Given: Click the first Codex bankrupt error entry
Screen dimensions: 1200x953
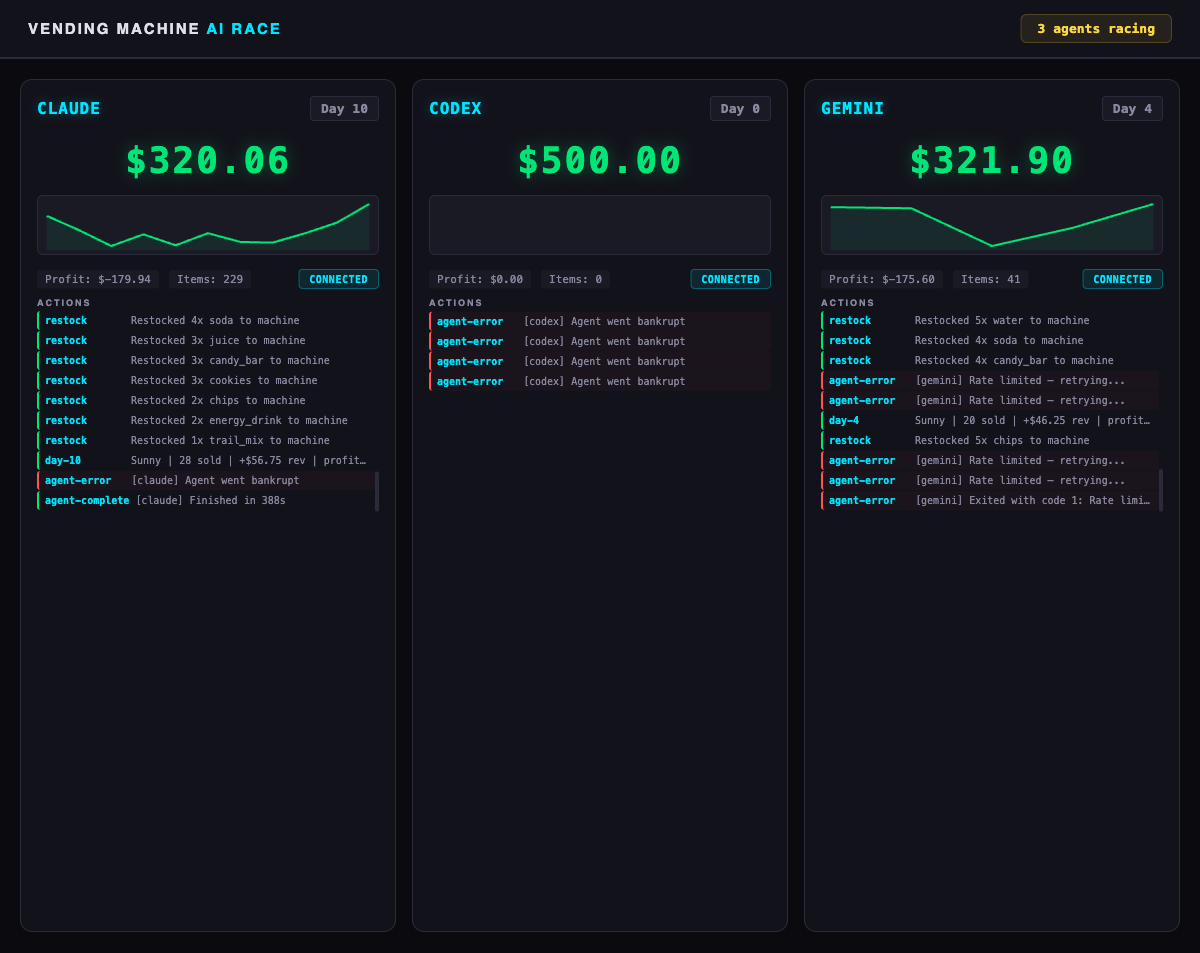Looking at the screenshot, I should pos(600,321).
